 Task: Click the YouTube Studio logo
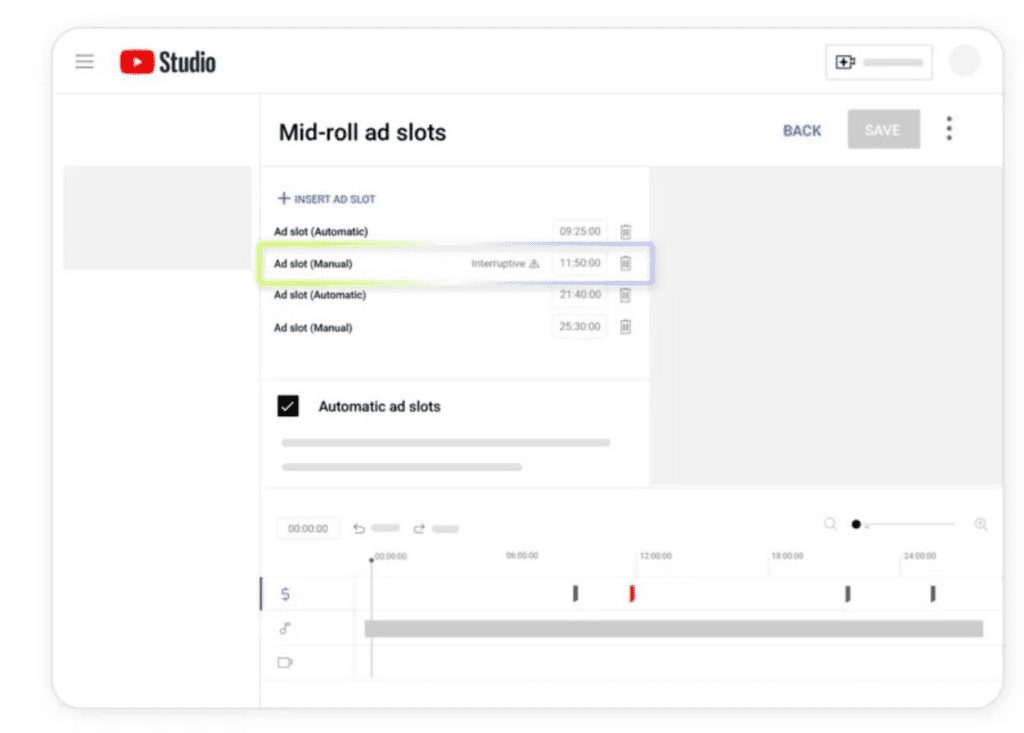168,62
